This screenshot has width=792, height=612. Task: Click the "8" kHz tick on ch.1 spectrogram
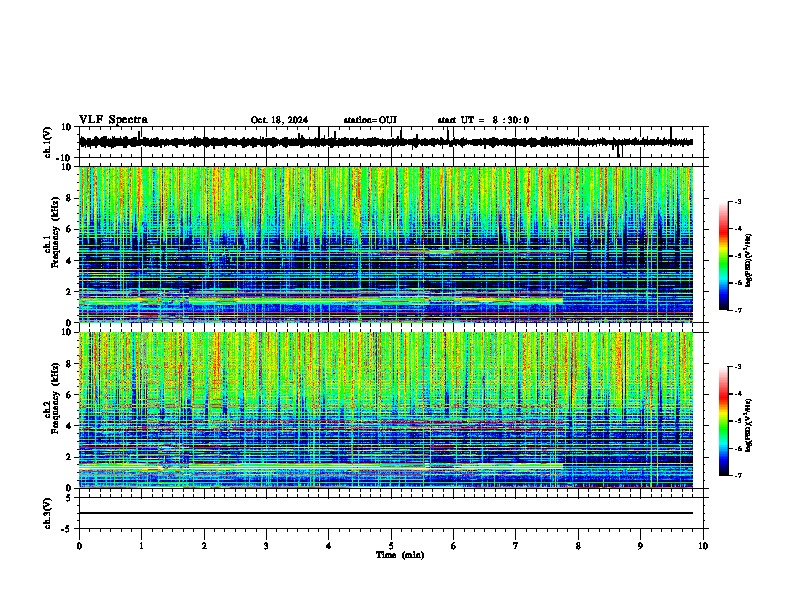pyautogui.click(x=69, y=198)
